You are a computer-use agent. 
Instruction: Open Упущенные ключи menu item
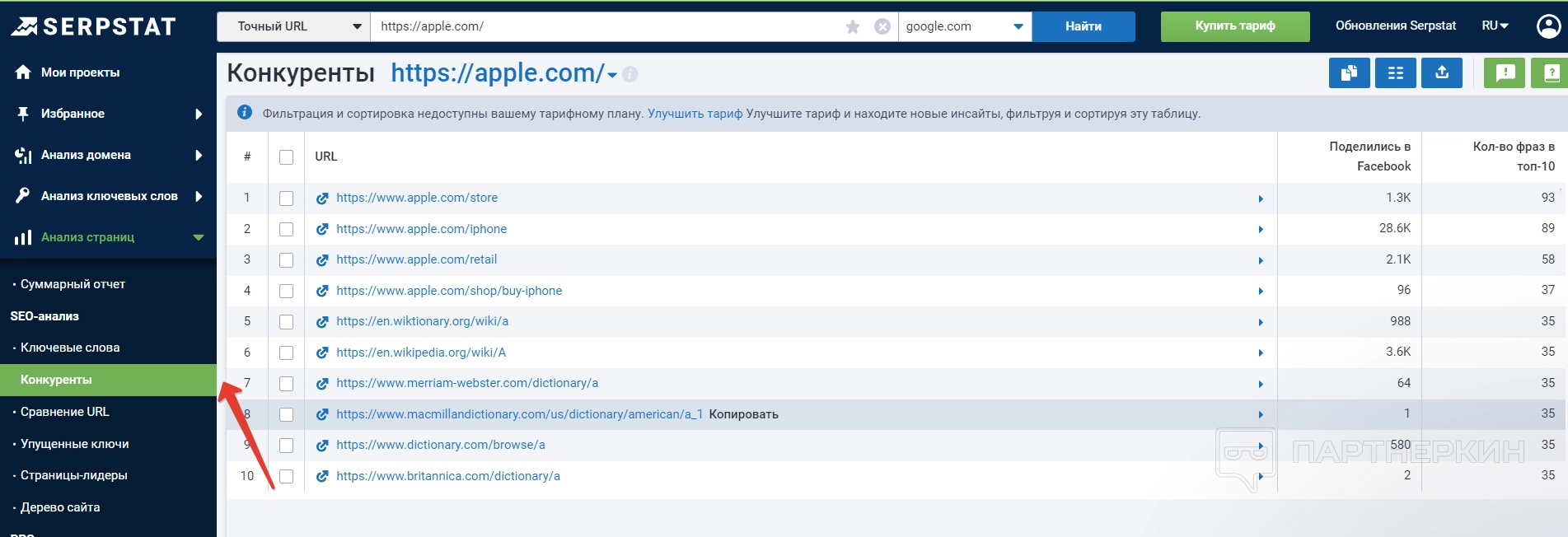click(74, 444)
